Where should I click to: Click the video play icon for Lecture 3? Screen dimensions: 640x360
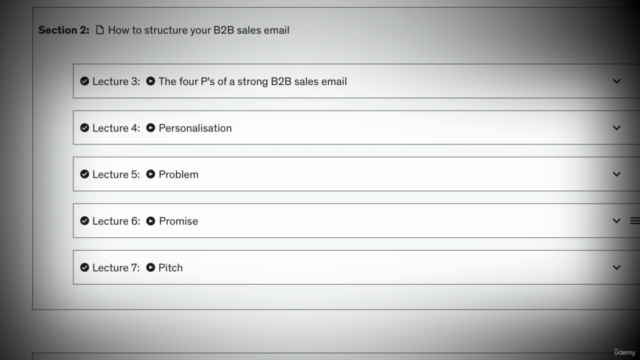click(151, 81)
